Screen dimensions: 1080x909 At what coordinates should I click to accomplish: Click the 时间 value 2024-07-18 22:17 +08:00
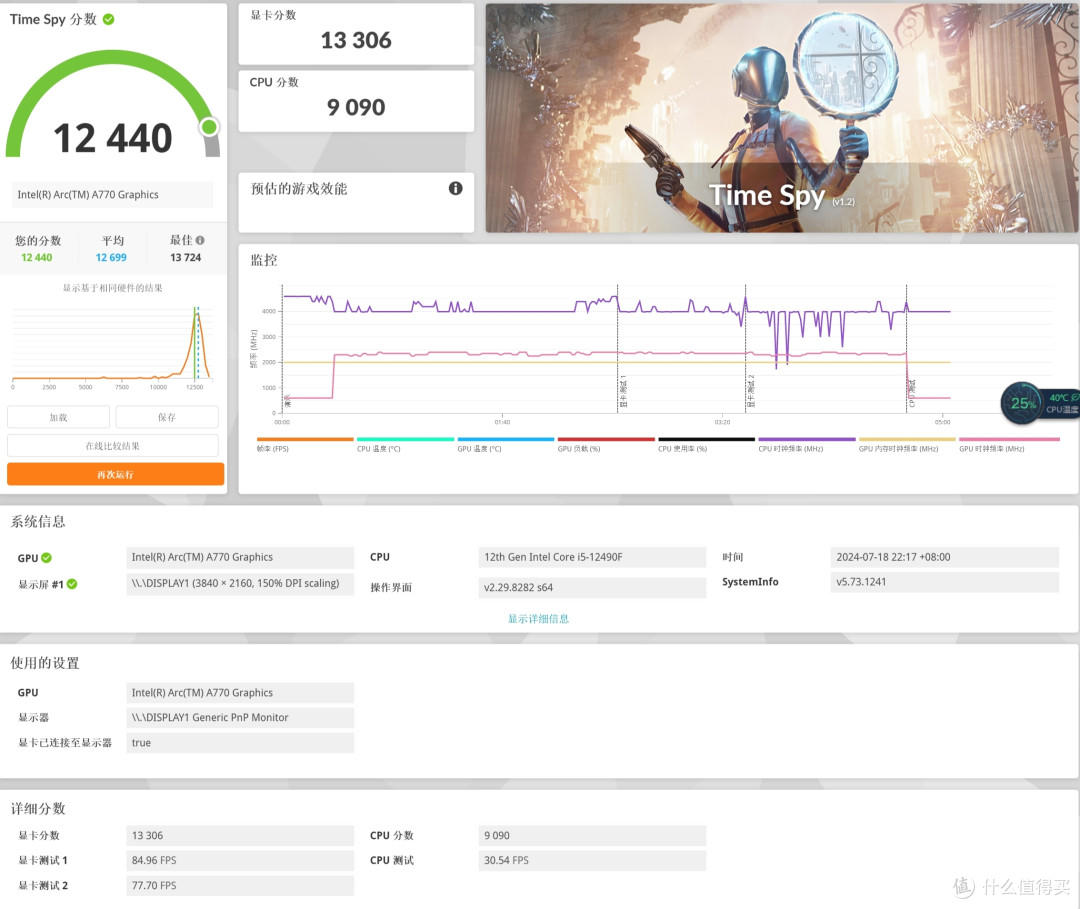pos(945,557)
